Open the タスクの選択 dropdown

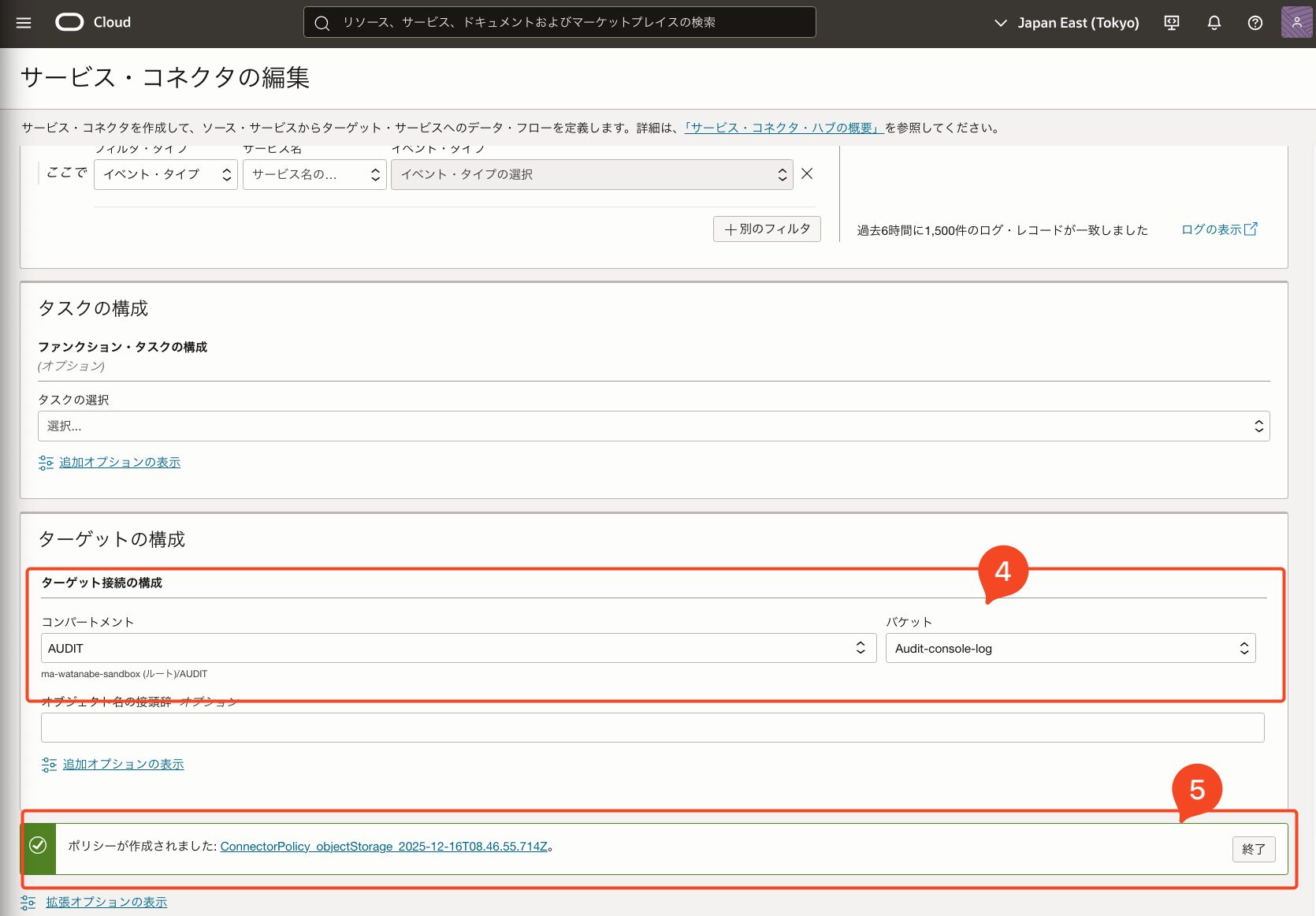(653, 426)
